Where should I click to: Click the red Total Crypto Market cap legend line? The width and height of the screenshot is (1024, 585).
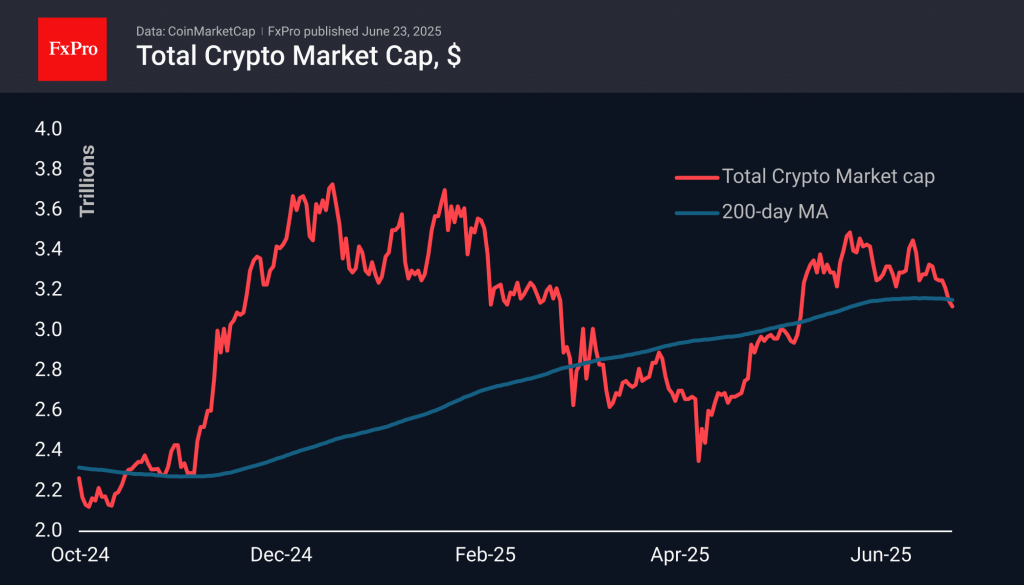click(695, 177)
